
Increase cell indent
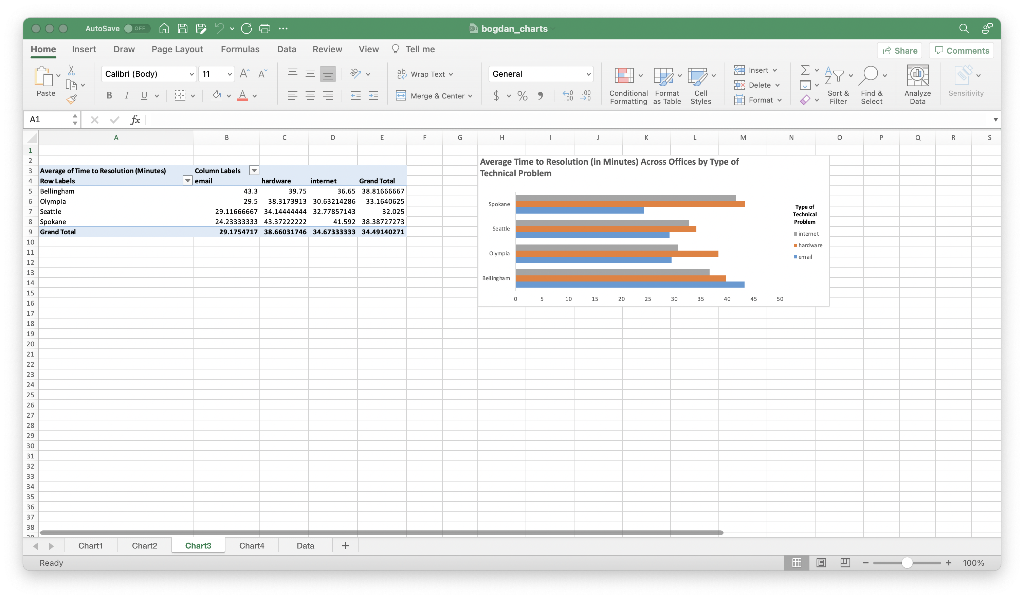374,96
